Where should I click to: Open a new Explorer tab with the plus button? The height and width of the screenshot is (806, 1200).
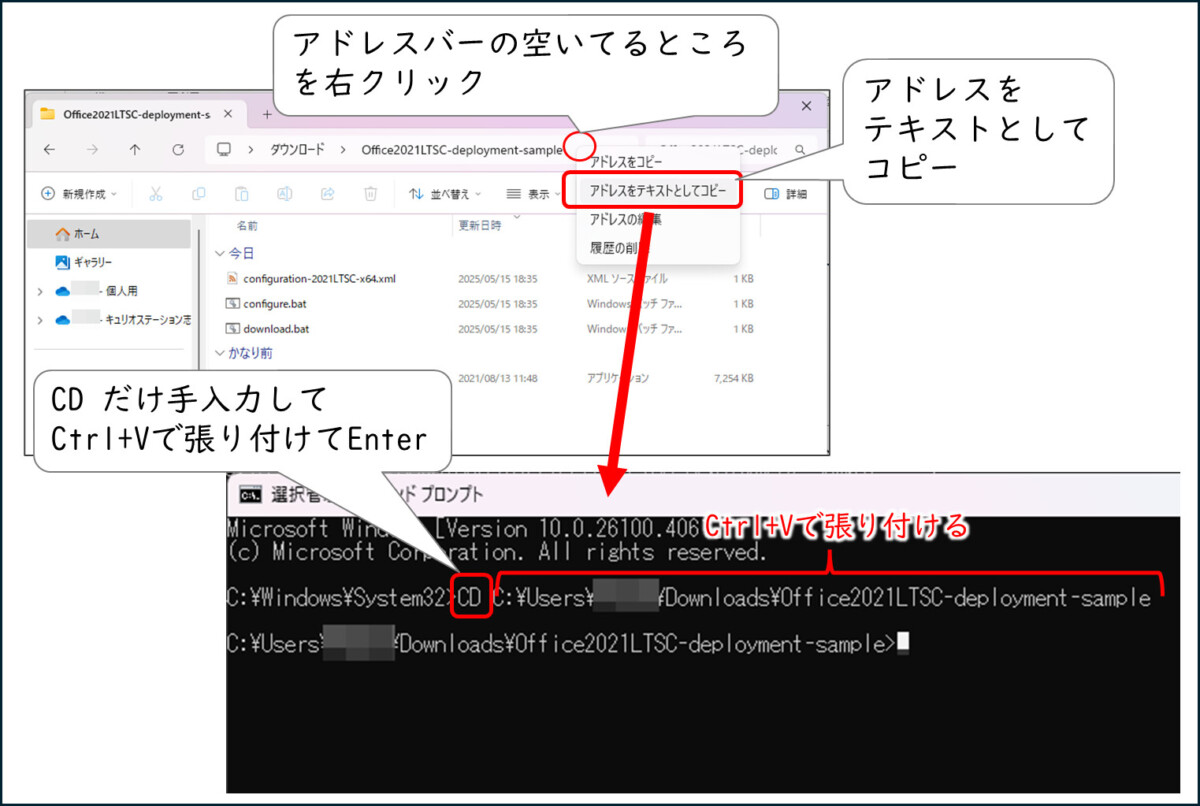(267, 114)
